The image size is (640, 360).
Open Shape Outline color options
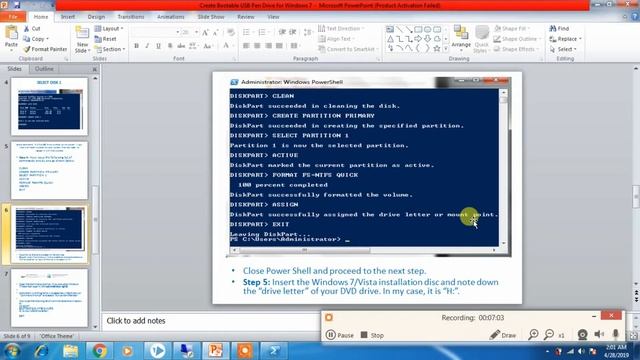point(516,39)
